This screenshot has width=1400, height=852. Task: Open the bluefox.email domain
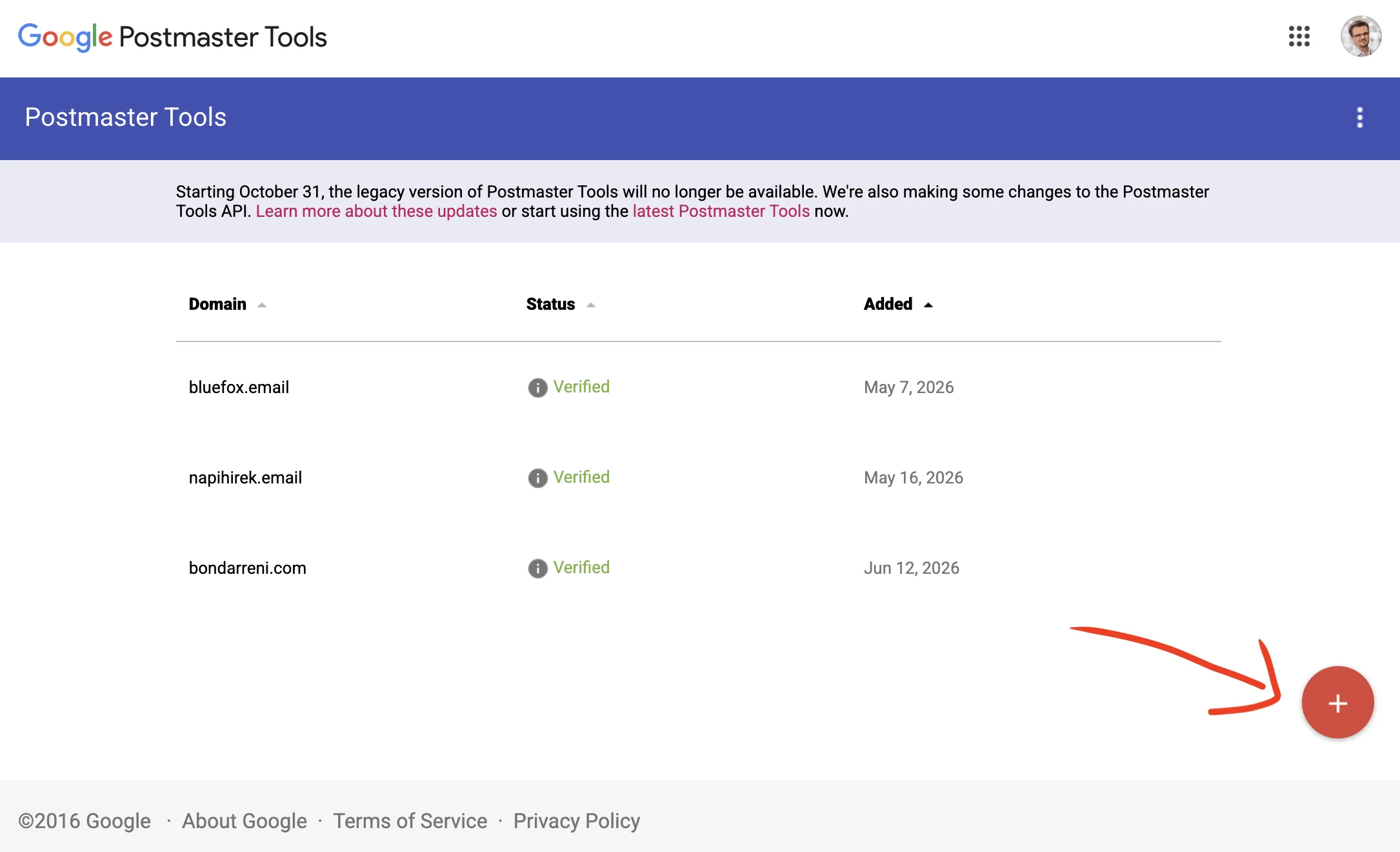click(239, 387)
